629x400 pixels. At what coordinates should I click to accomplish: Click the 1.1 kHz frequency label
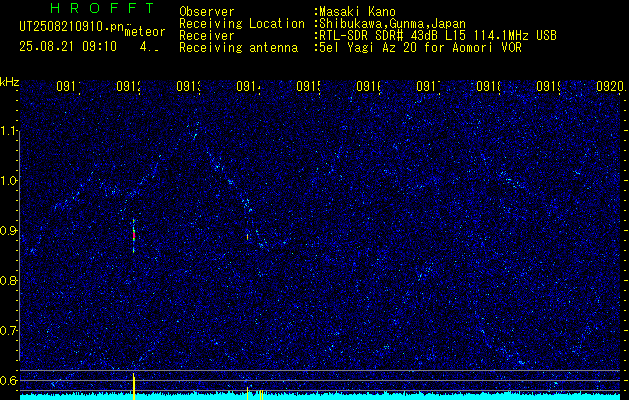click(x=8, y=130)
